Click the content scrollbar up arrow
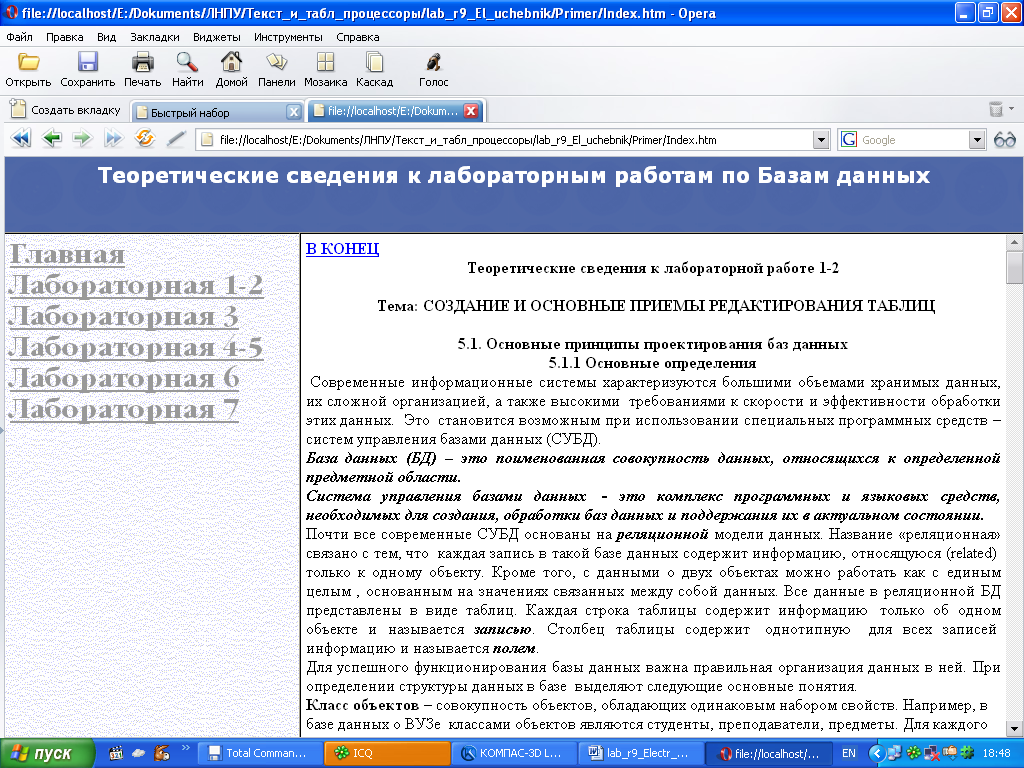Screen dimensions: 1024x768 click(x=1014, y=242)
